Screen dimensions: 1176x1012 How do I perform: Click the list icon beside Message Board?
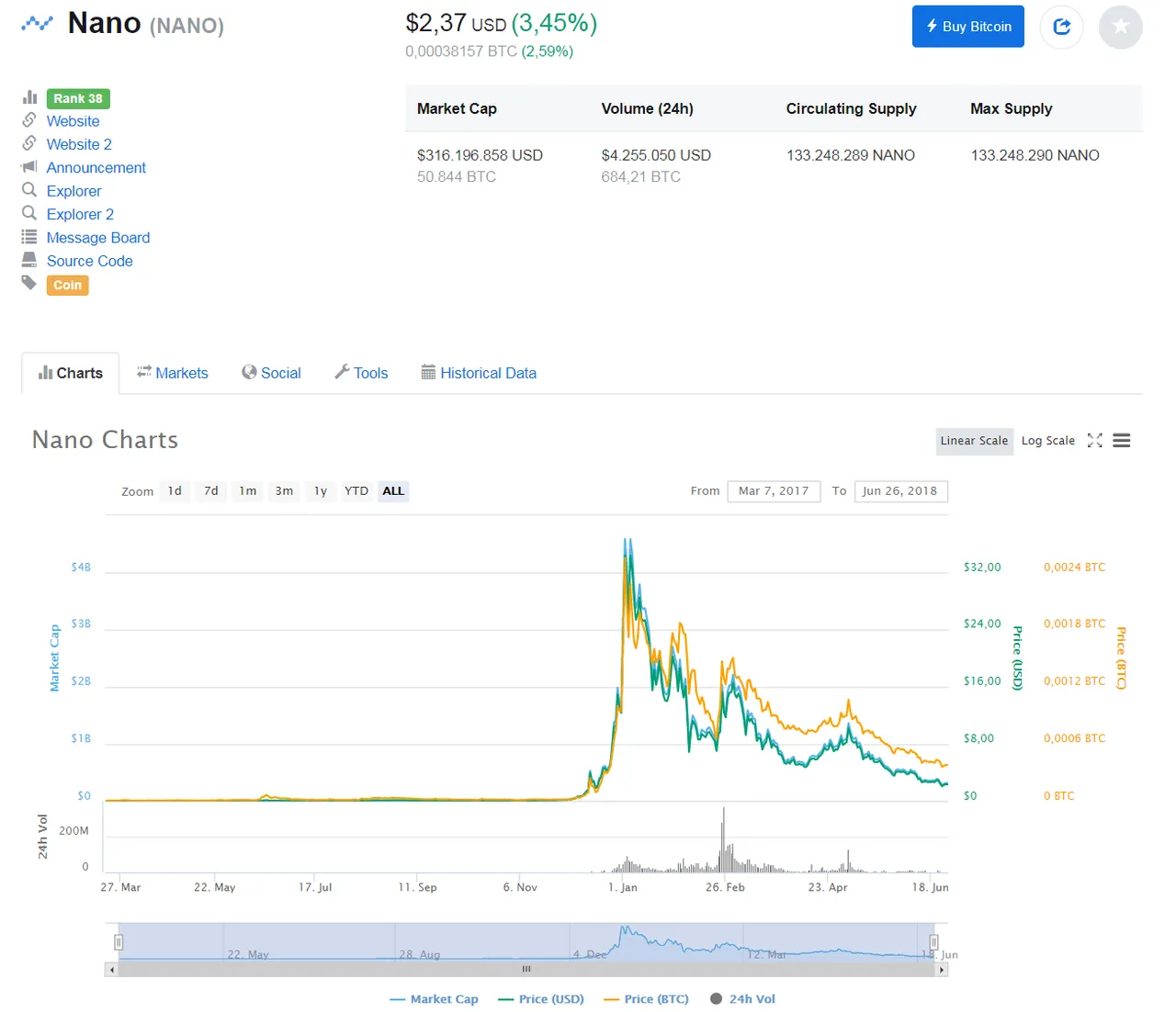29,237
